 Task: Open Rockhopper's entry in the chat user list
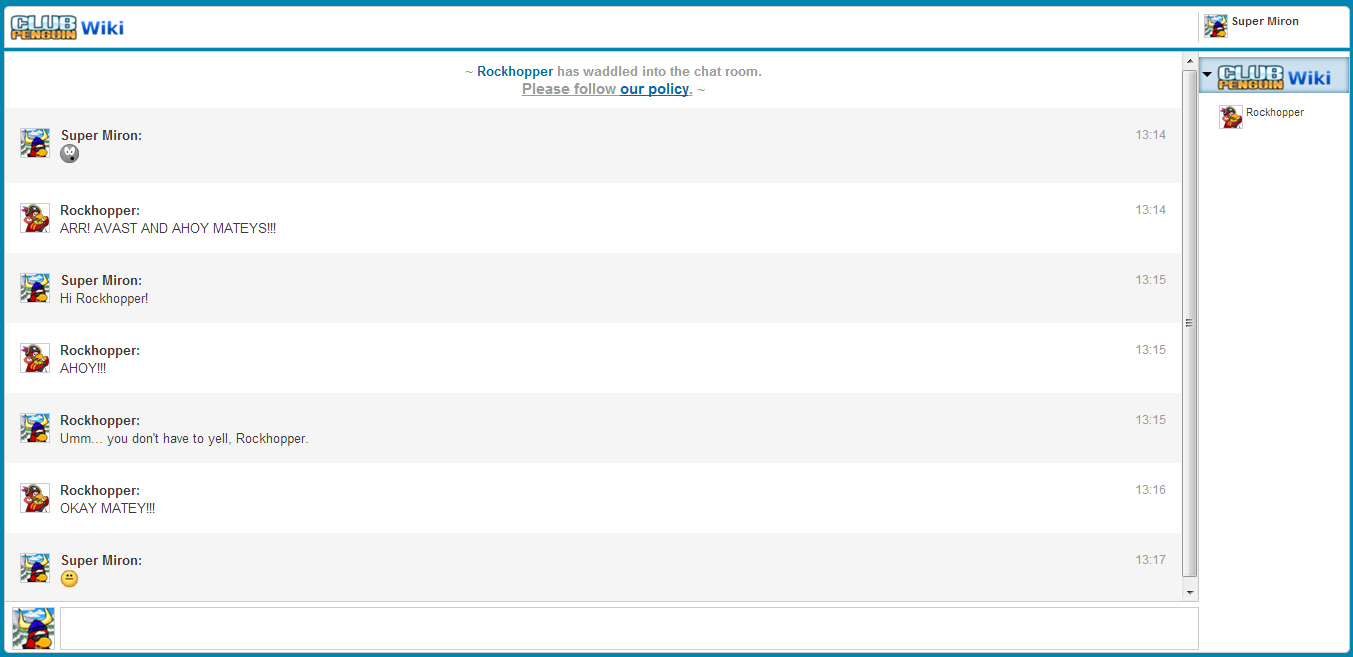point(1276,112)
